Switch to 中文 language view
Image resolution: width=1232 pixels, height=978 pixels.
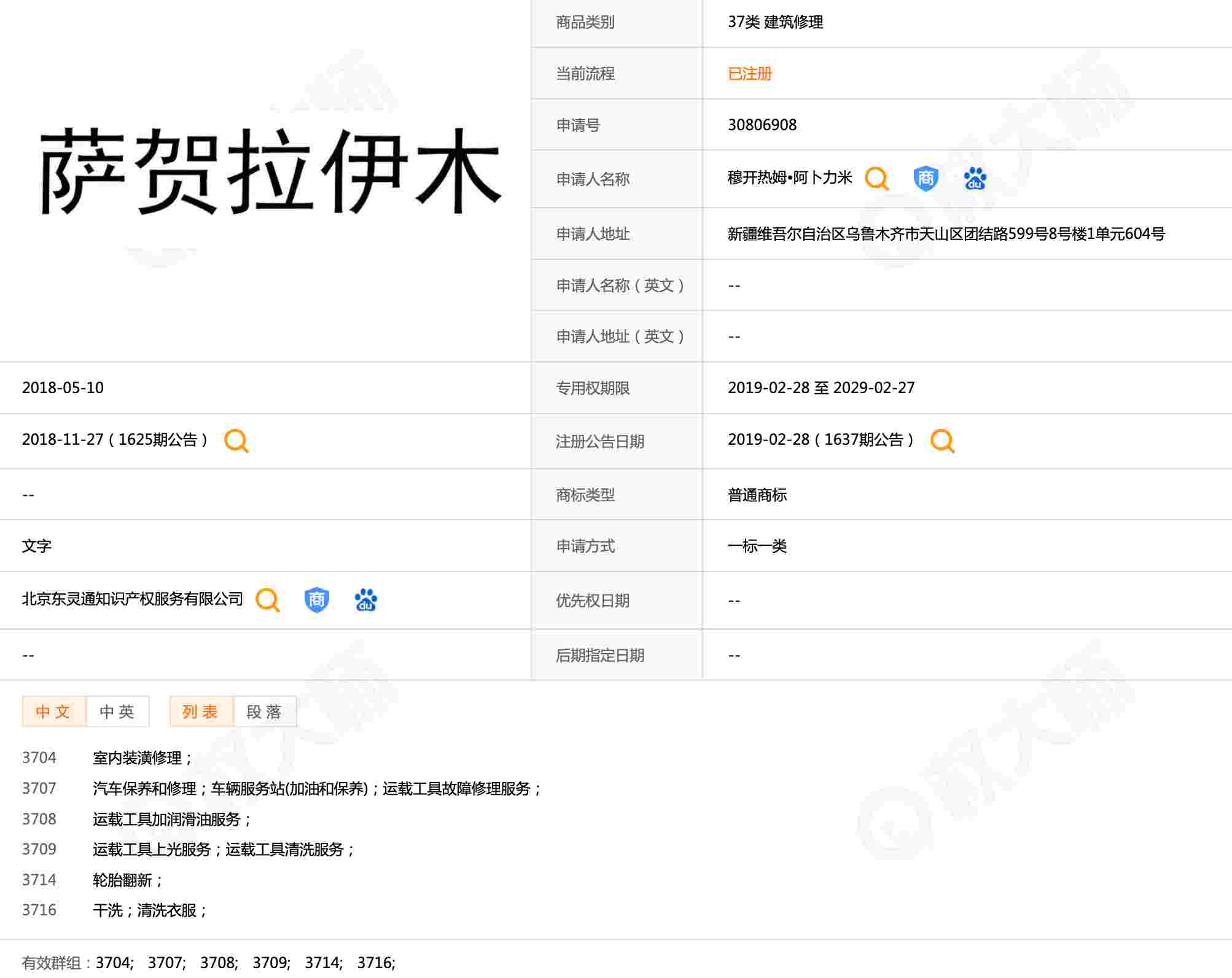(x=53, y=711)
